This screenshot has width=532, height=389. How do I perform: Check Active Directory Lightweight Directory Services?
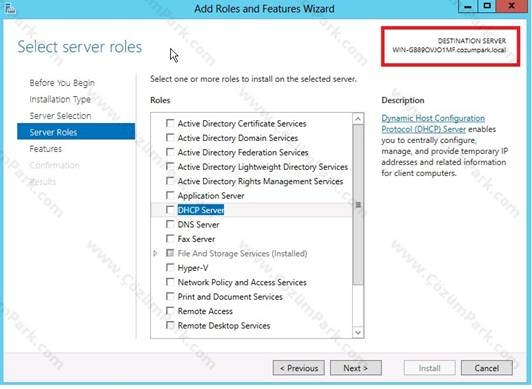[x=170, y=166]
